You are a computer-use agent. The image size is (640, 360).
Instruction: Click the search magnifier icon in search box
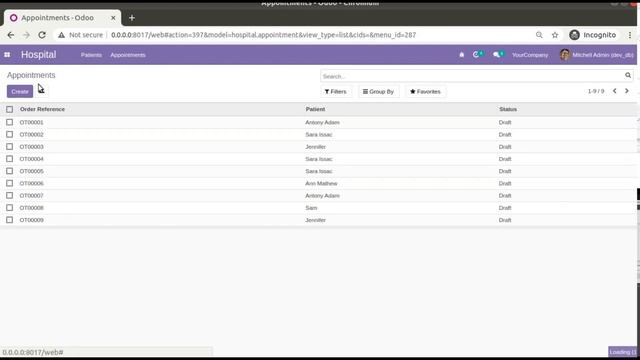(x=628, y=76)
